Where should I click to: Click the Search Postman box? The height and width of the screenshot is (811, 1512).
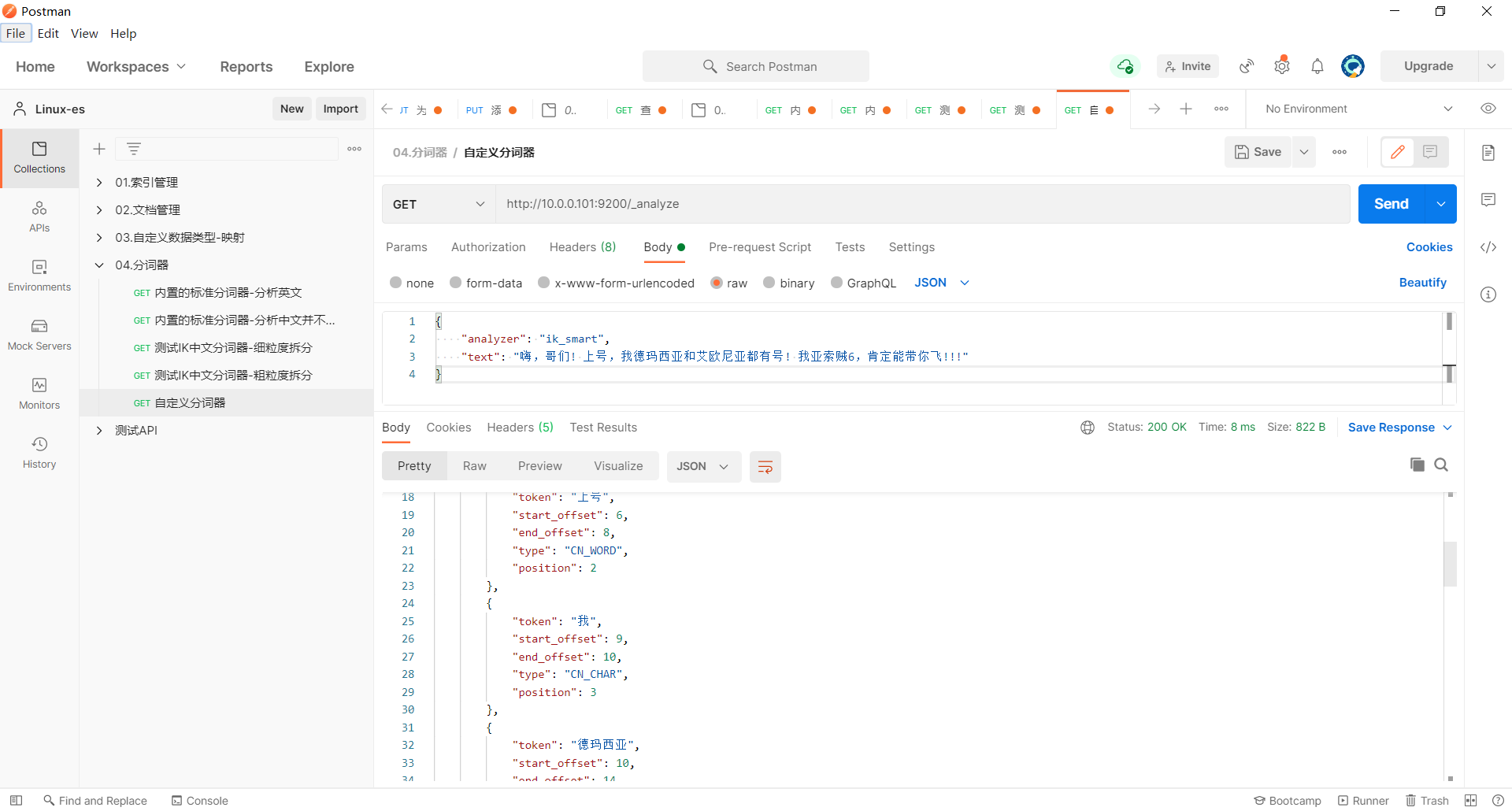(756, 66)
